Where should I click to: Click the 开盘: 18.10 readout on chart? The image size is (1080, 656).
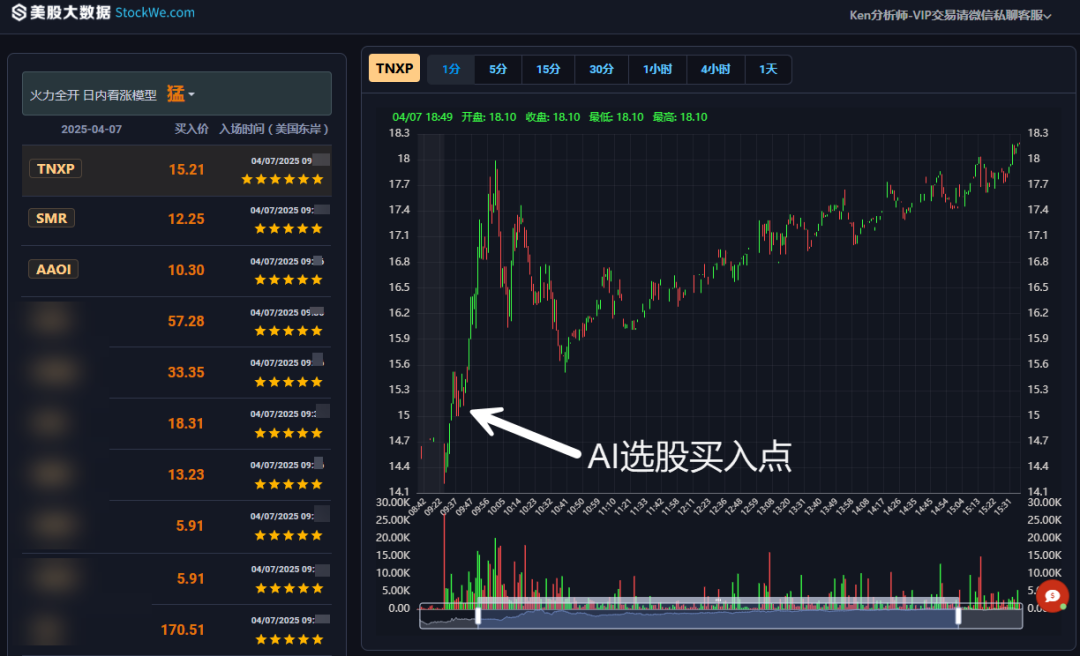coord(488,117)
